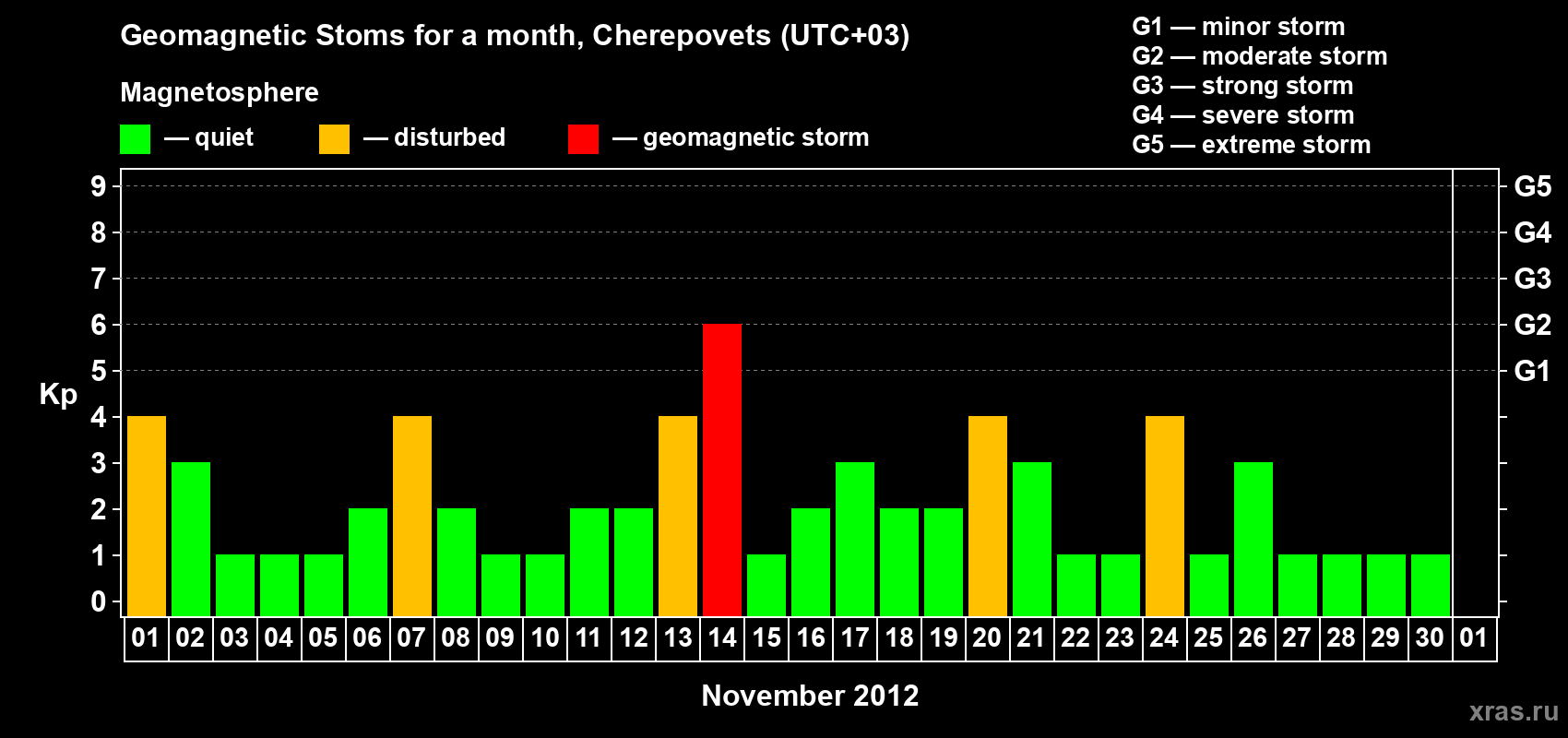This screenshot has height=738, width=1568.
Task: Click the G1 — minor storm legend line
Action: (x=1239, y=27)
